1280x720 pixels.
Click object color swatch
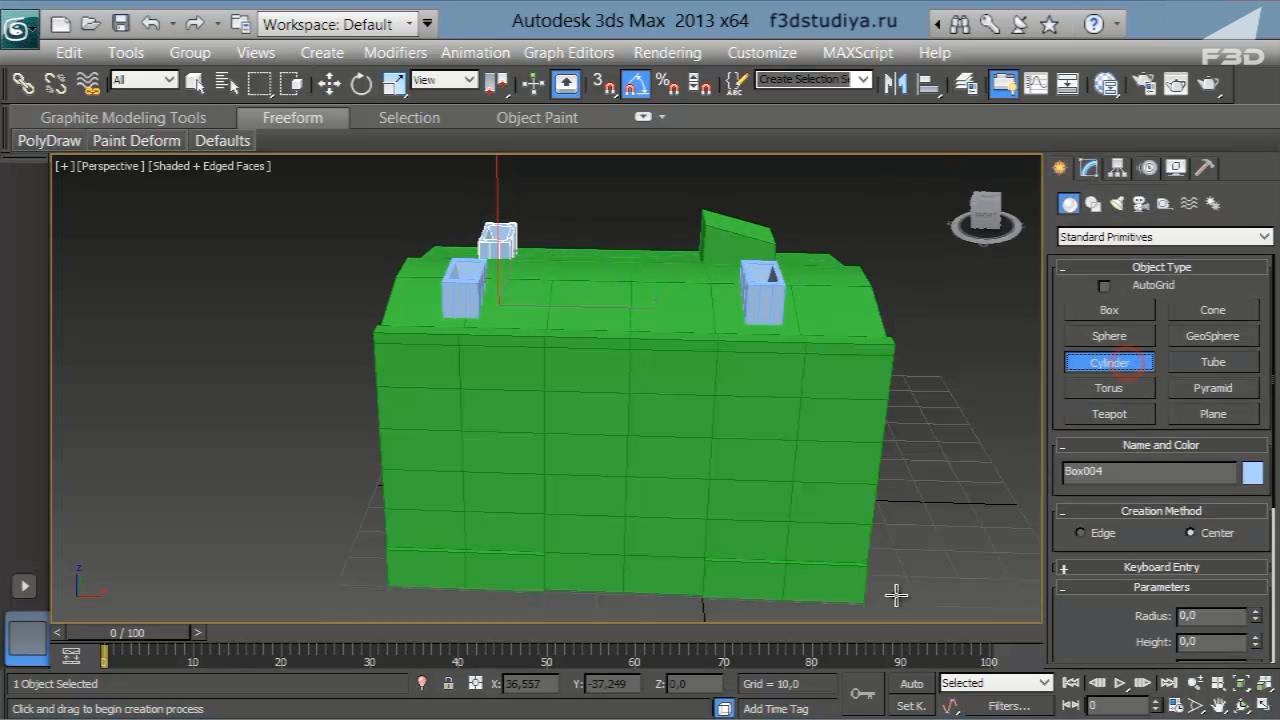(x=1253, y=473)
